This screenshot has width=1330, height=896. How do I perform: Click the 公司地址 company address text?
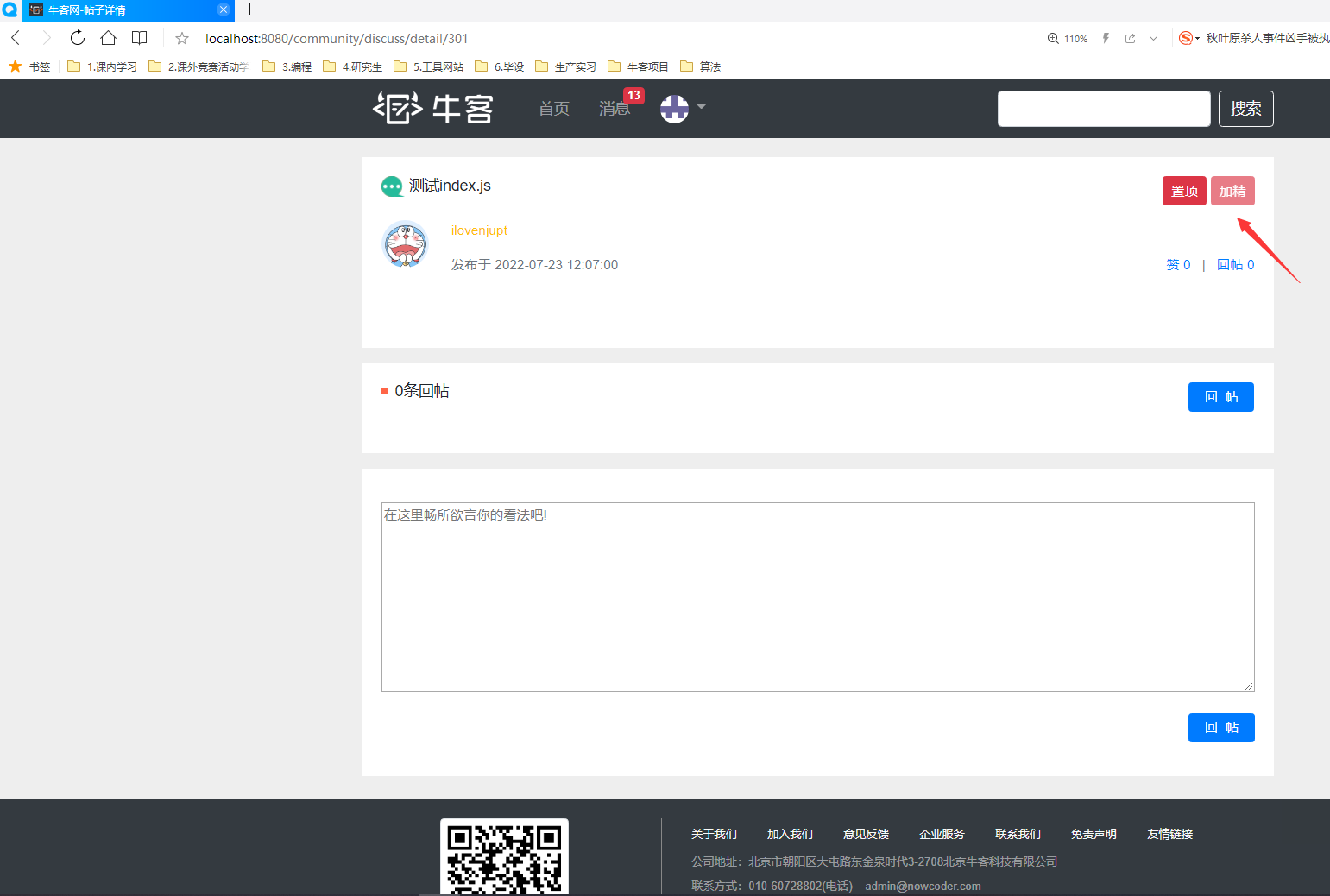tap(874, 861)
